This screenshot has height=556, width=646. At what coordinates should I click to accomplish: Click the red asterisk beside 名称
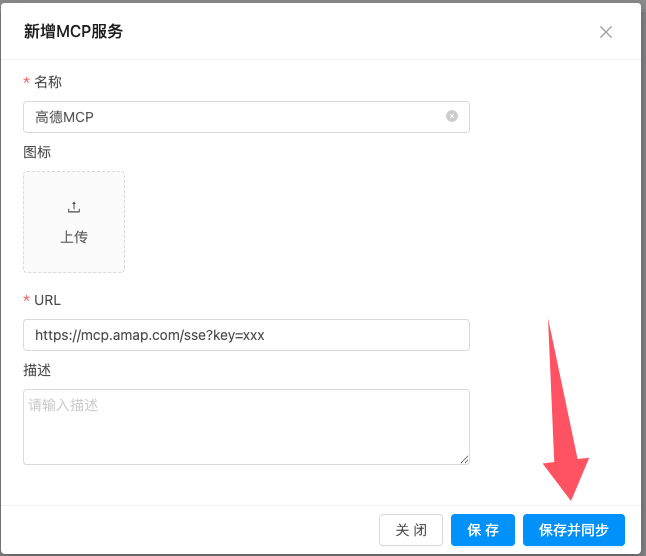pos(27,82)
